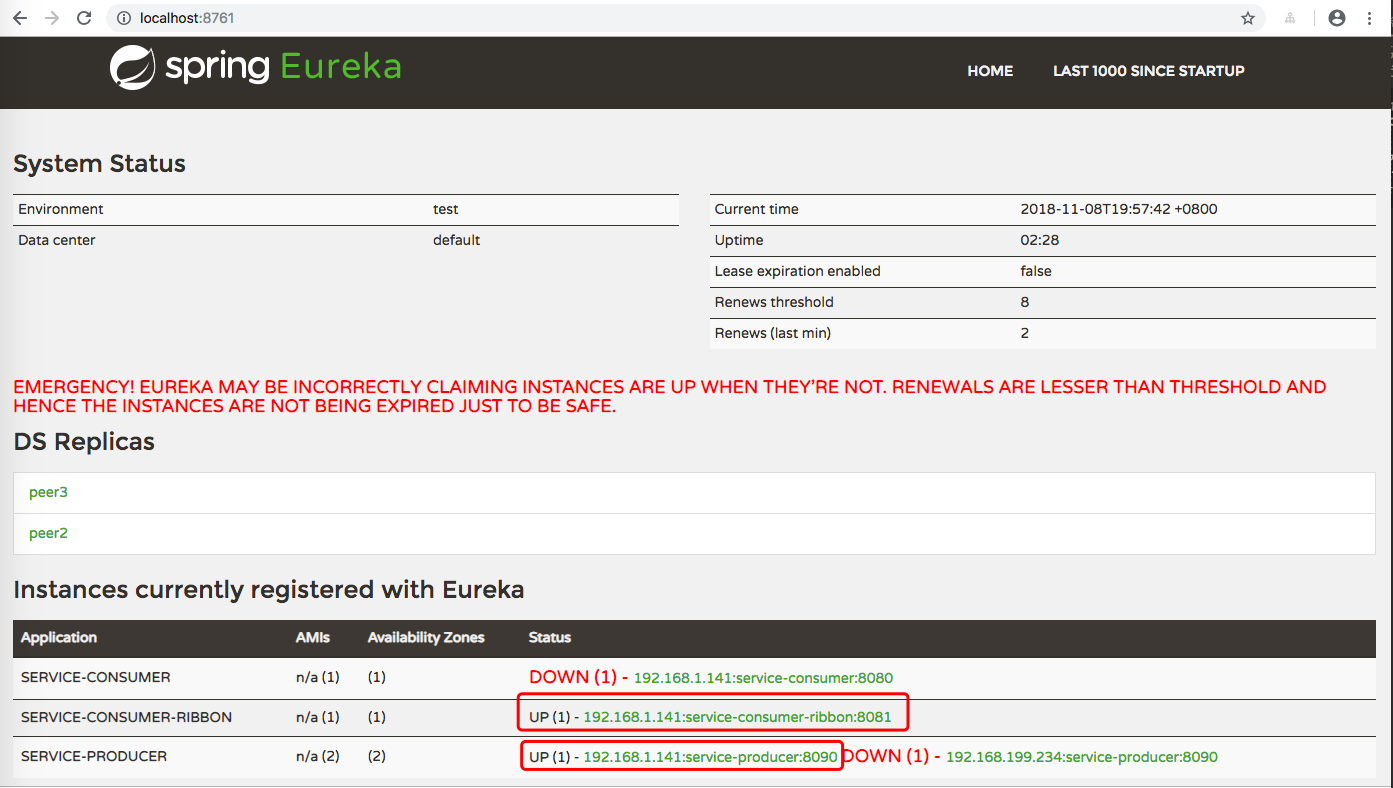This screenshot has width=1393, height=788.
Task: Click the Renews threshold label
Action: [x=774, y=302]
